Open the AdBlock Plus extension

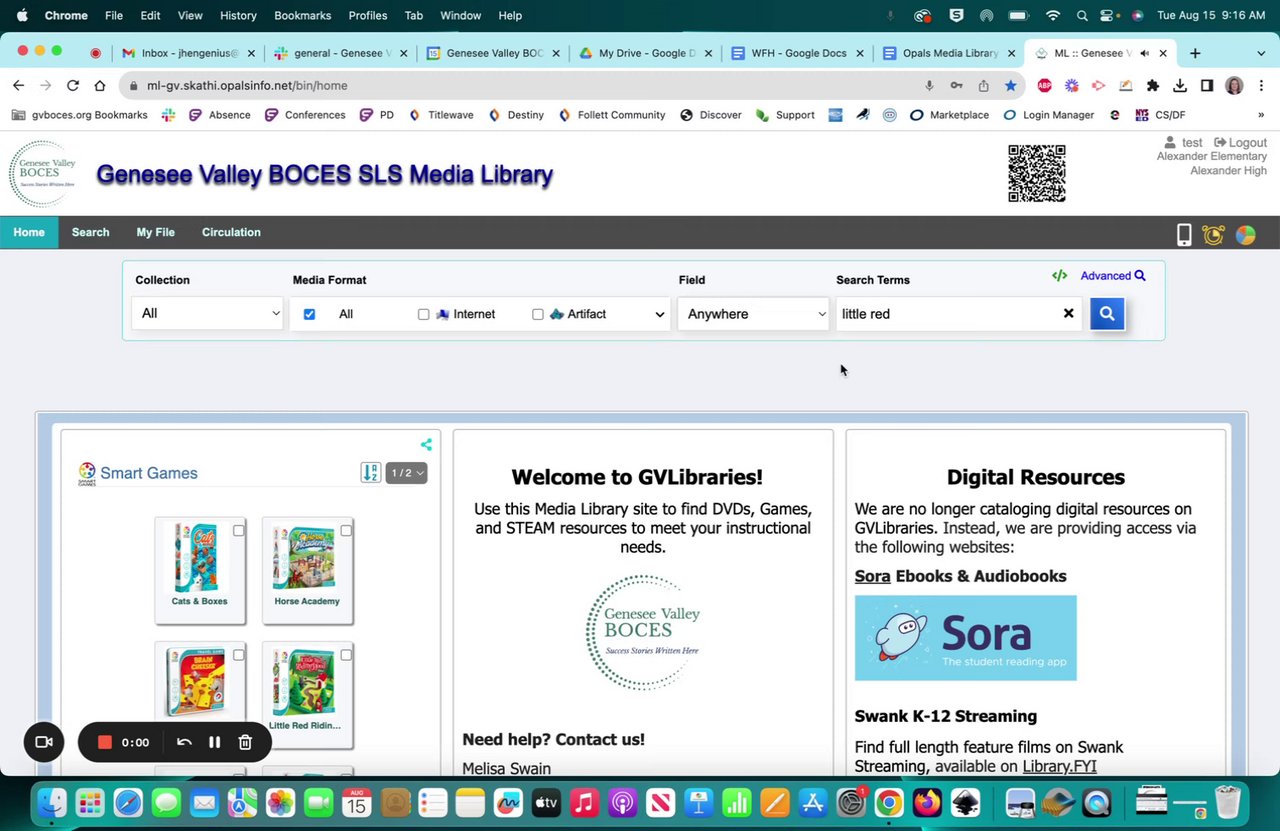point(1044,86)
